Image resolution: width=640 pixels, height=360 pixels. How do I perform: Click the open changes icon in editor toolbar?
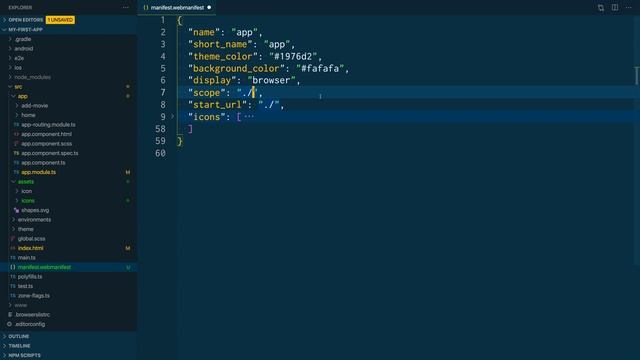(601, 7)
